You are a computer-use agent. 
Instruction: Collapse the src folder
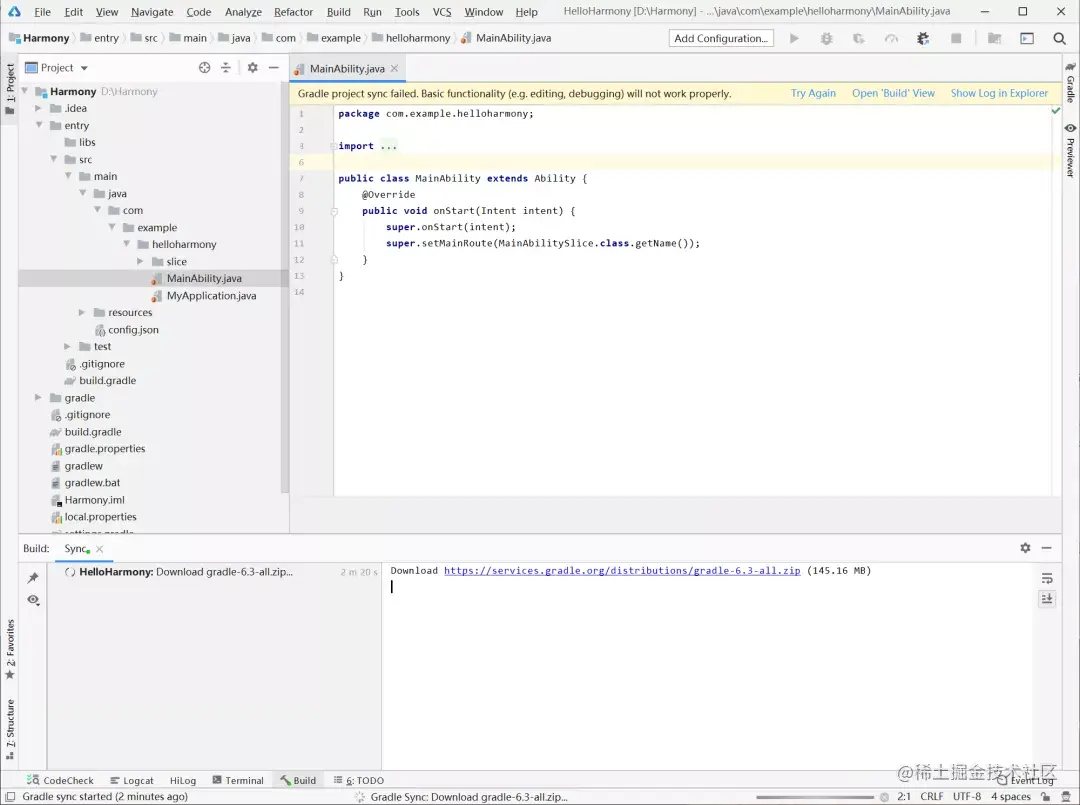point(53,159)
